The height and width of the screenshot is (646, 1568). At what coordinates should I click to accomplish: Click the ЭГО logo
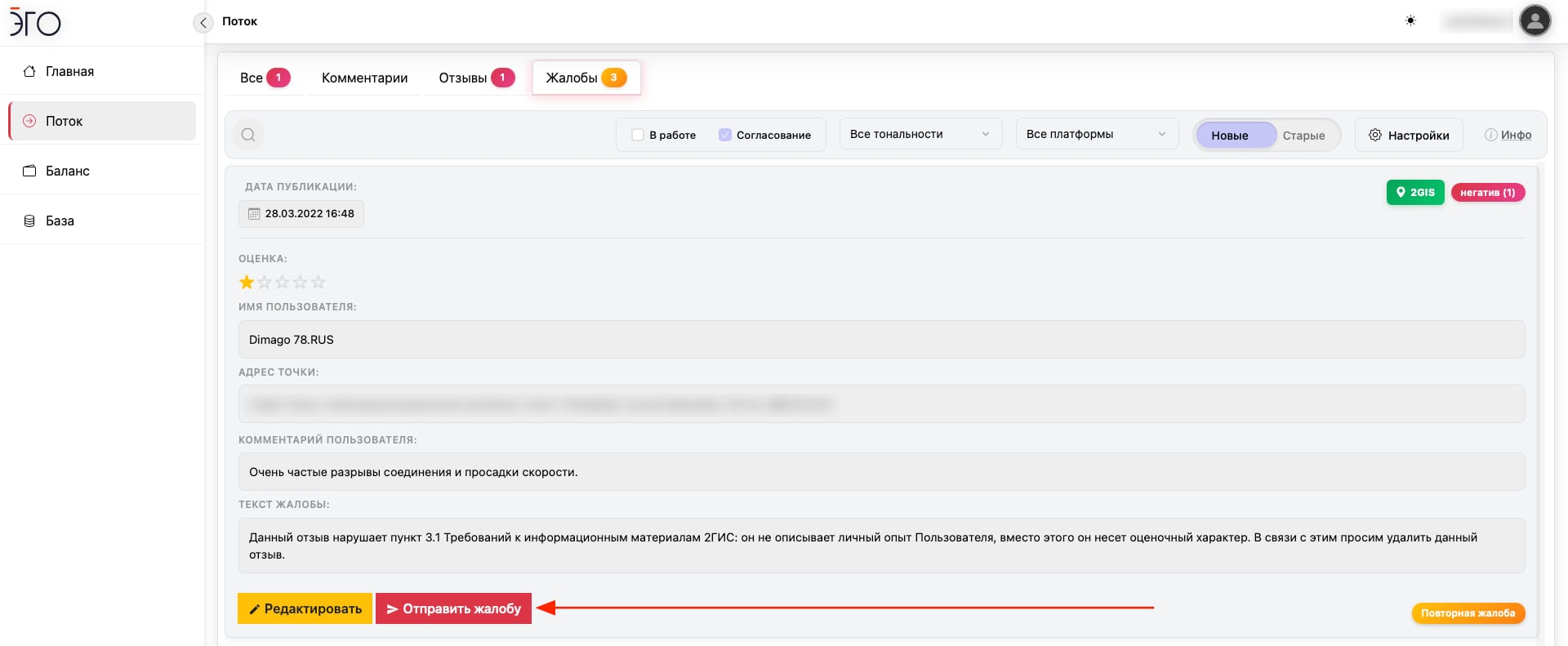[36, 22]
